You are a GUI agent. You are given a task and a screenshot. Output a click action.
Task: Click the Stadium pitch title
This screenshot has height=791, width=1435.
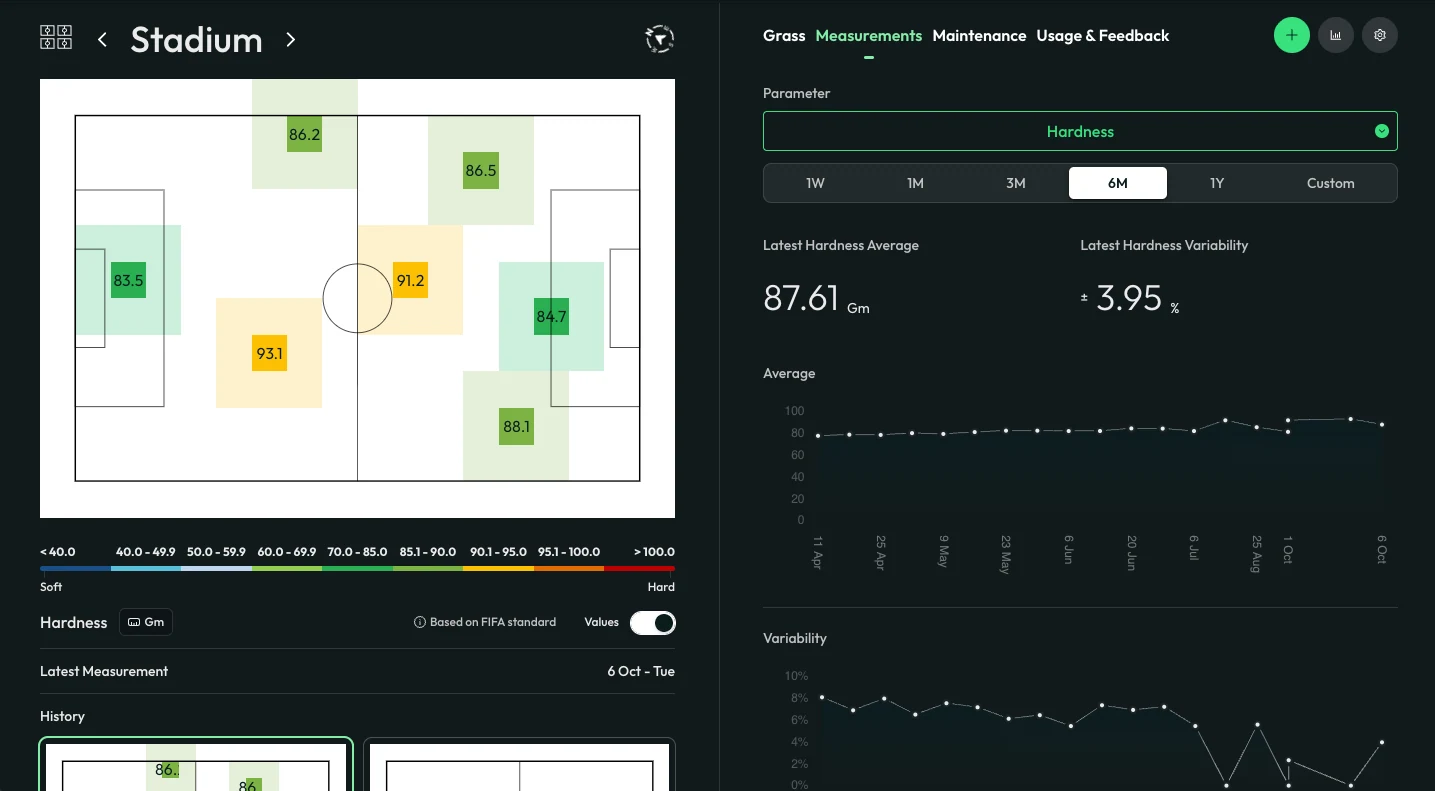point(196,40)
